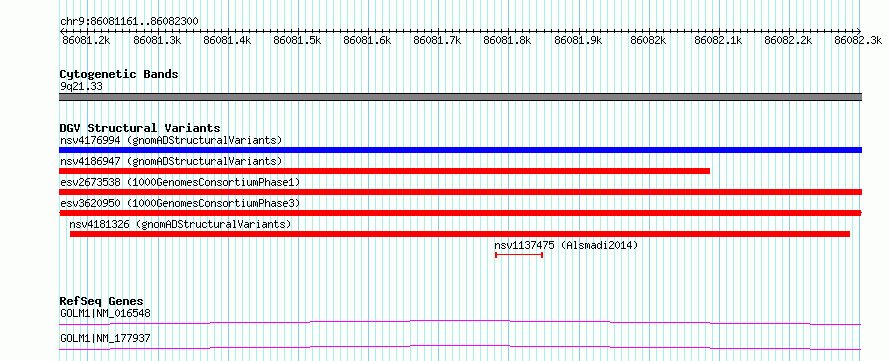
Task: Open the esv2673538 structural variant bar
Action: (460, 192)
